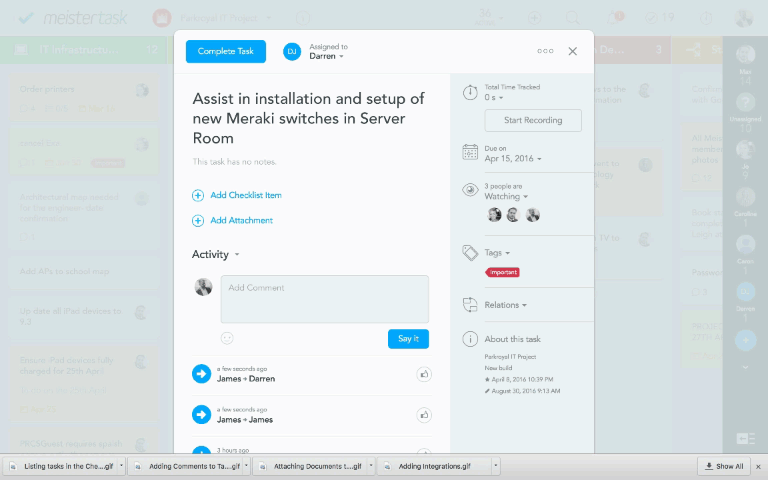Click the Say it button
Viewport: 768px width, 480px height.
point(408,339)
